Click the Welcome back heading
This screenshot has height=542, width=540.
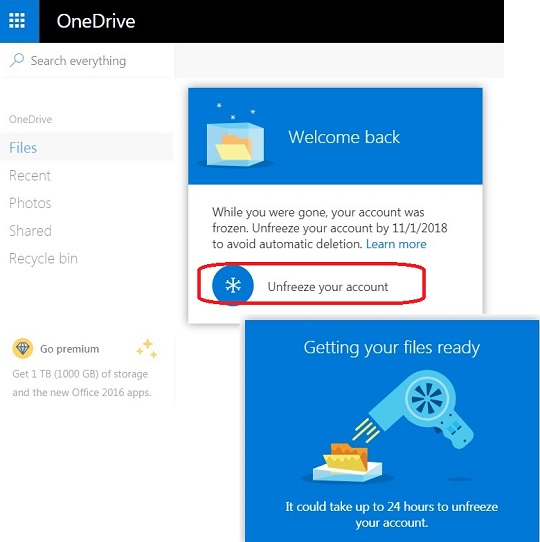(344, 137)
